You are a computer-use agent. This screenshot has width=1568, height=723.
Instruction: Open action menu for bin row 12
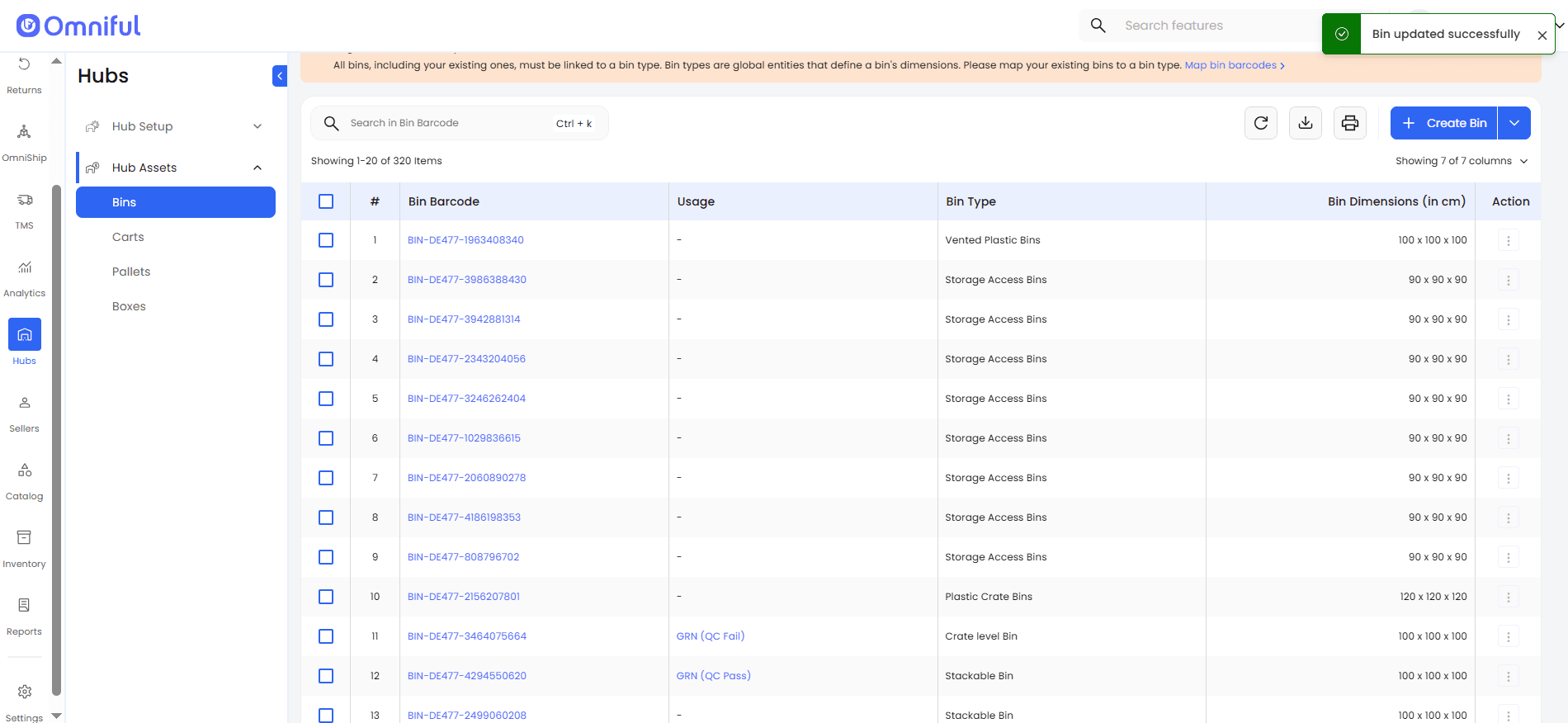click(x=1509, y=676)
